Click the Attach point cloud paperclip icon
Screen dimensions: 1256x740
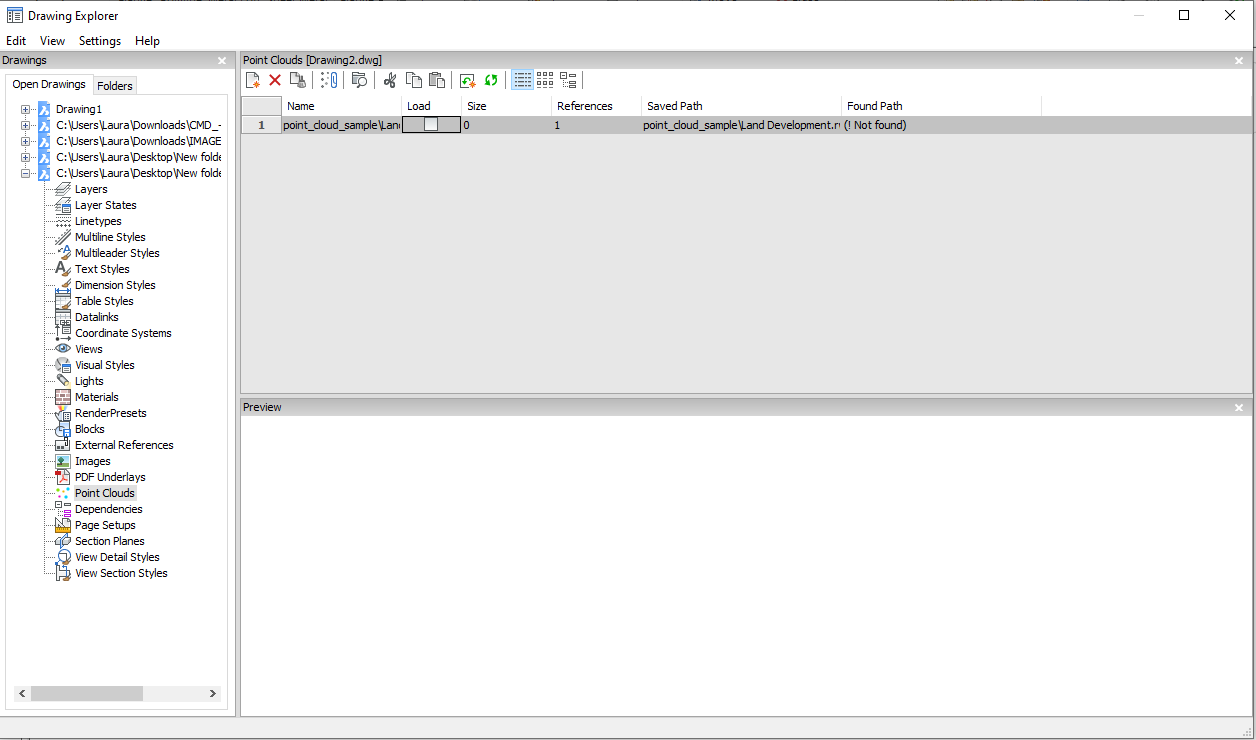329,80
